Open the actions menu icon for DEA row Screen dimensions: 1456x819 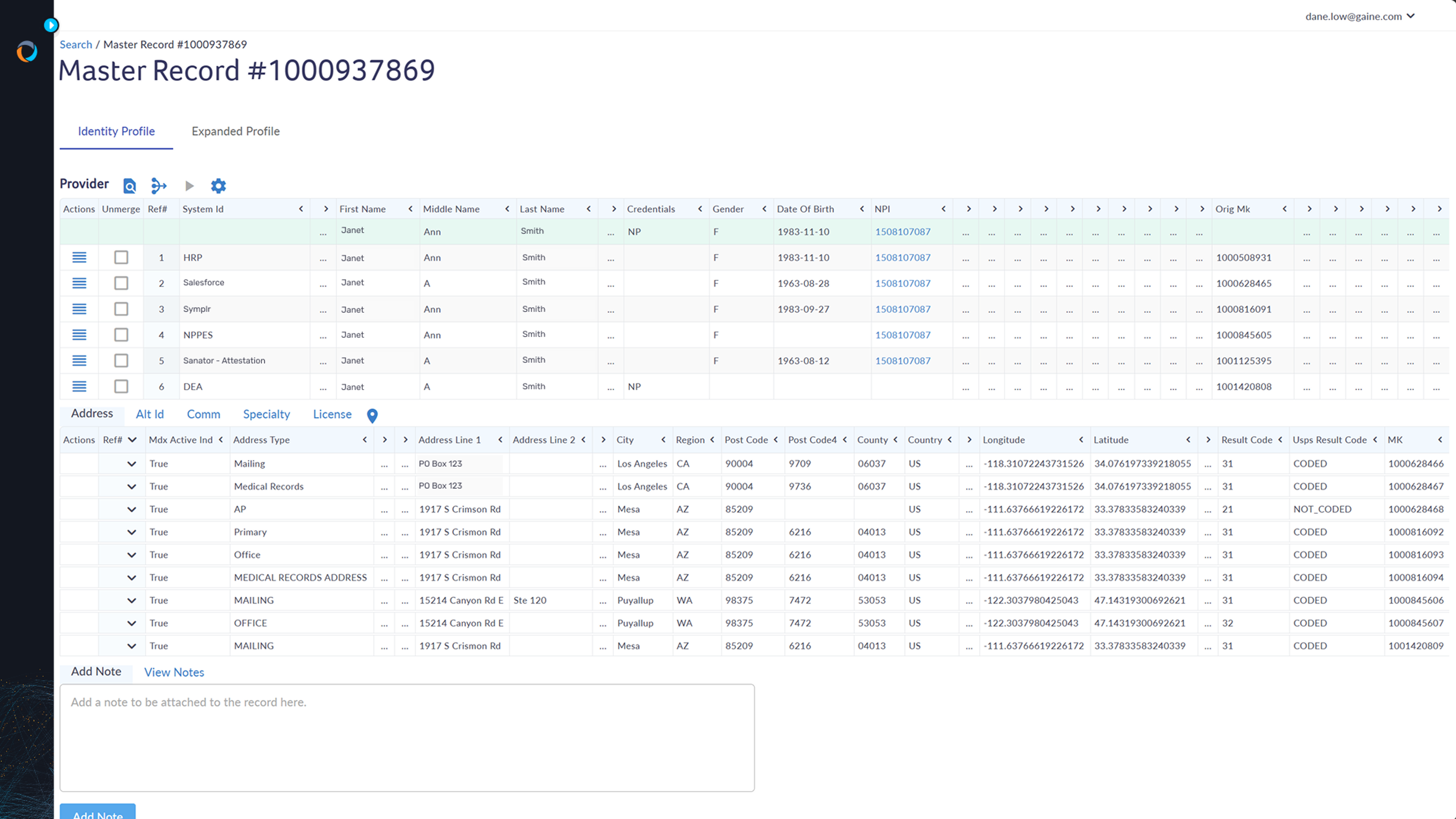79,387
